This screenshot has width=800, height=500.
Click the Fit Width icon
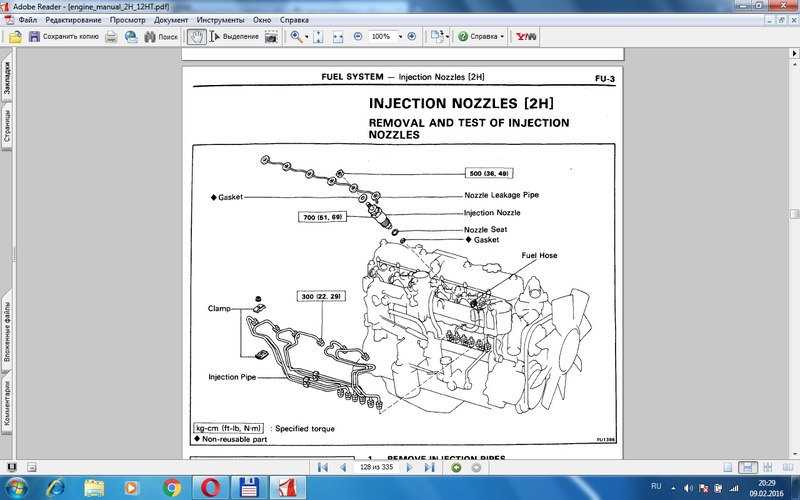coord(338,36)
